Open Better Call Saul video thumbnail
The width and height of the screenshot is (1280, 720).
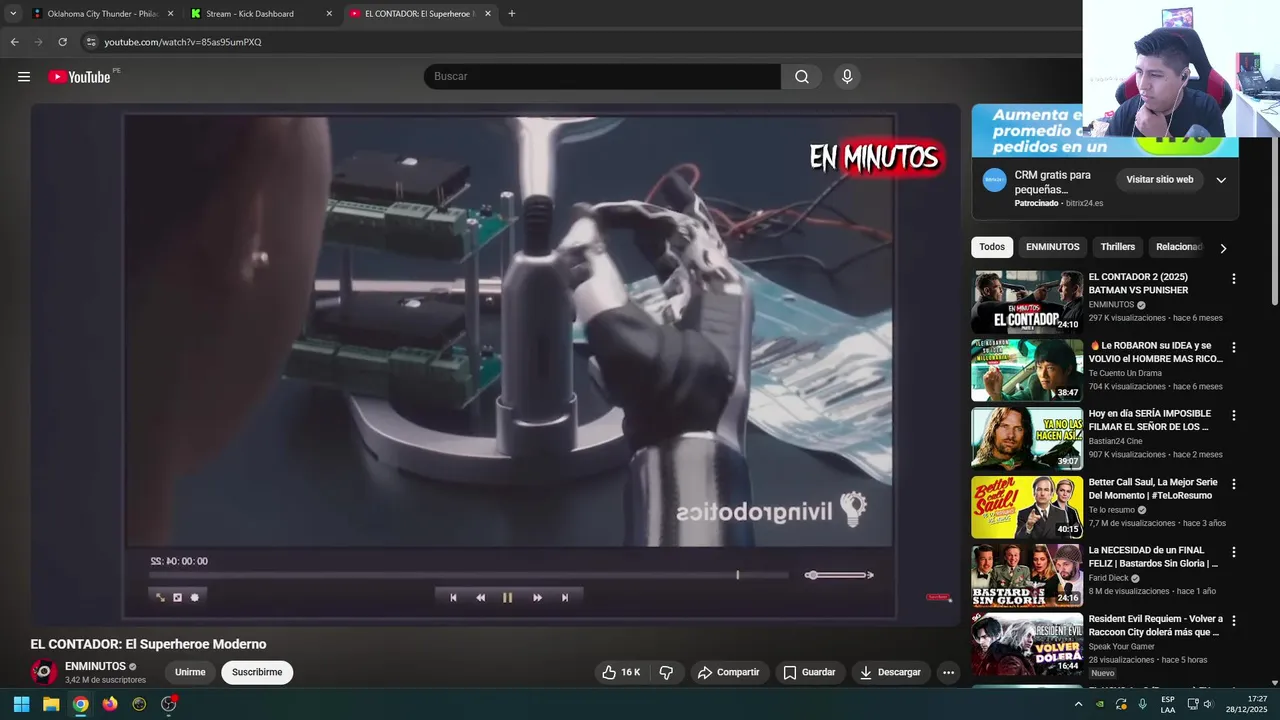(x=1027, y=507)
